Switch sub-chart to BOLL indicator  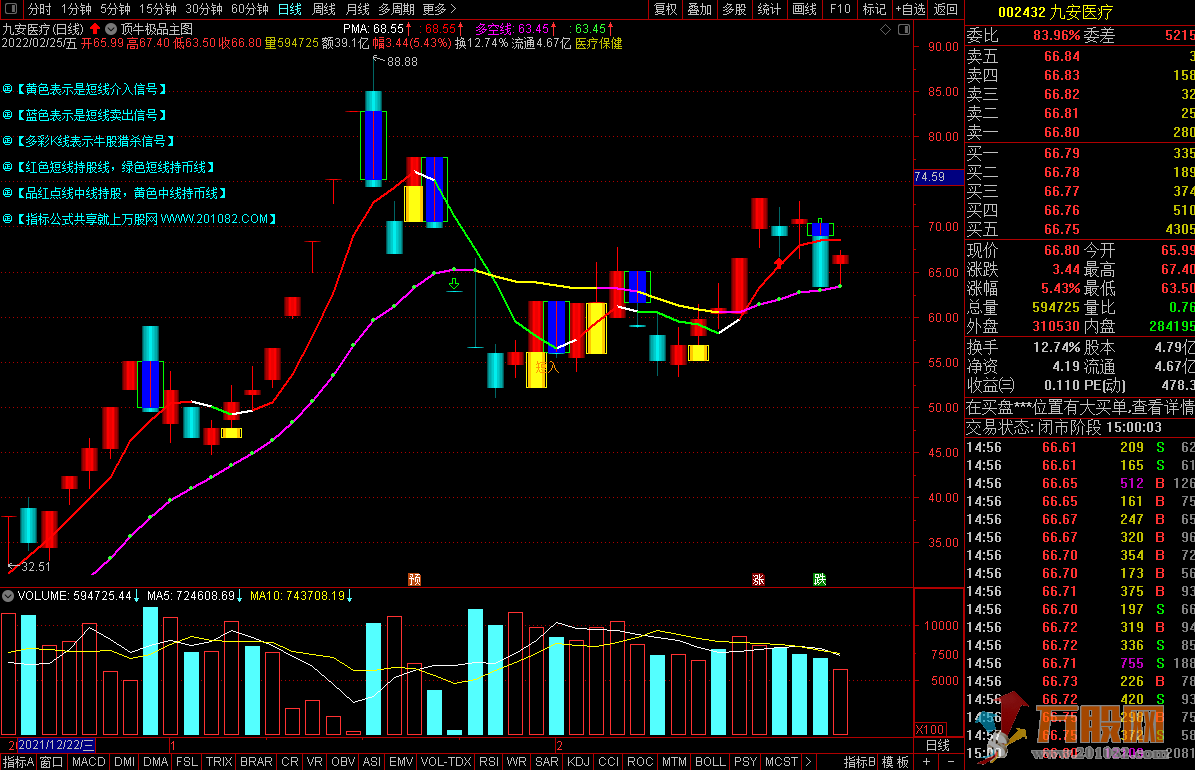pos(710,762)
